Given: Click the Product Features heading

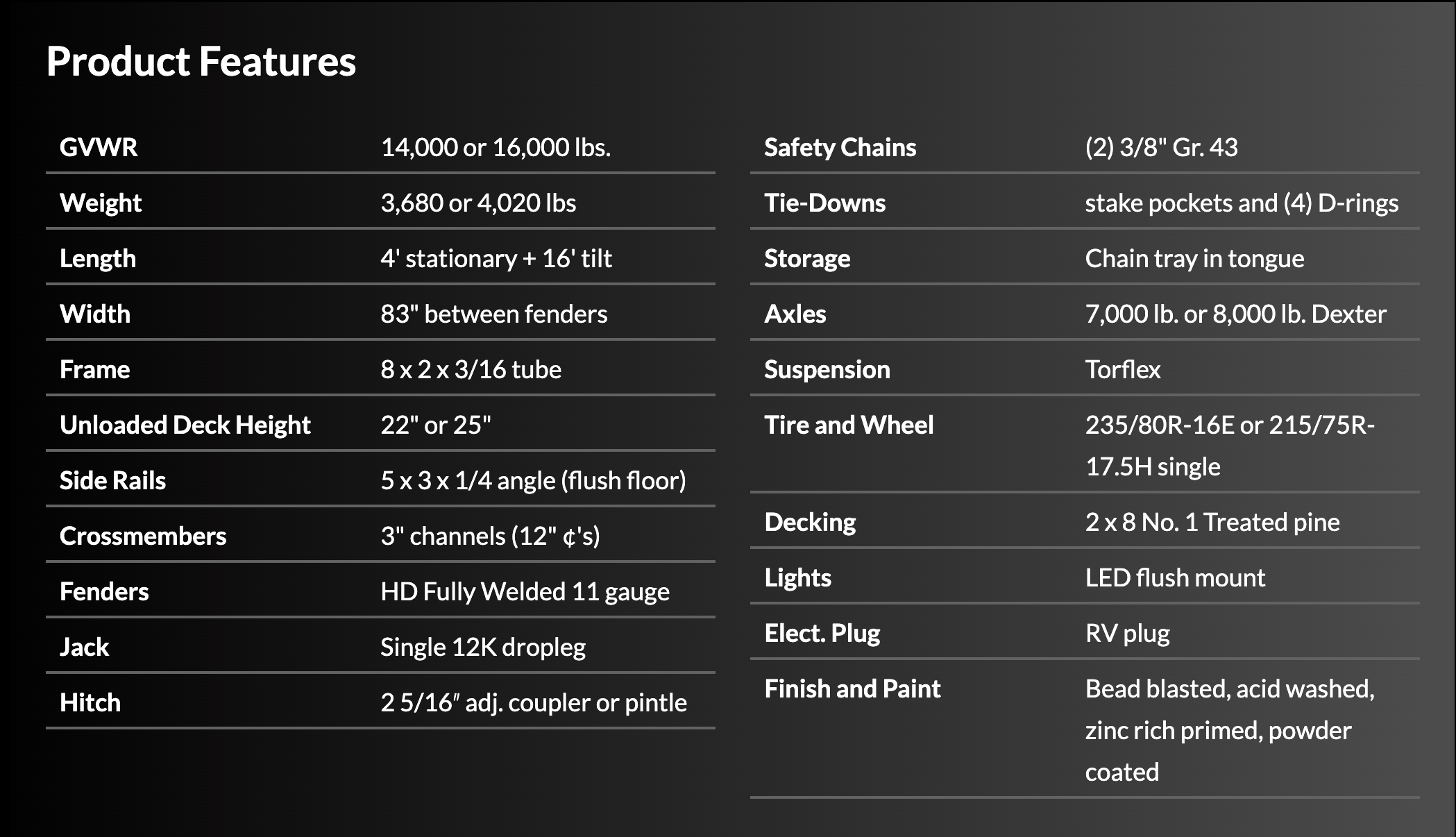Looking at the screenshot, I should 201,62.
